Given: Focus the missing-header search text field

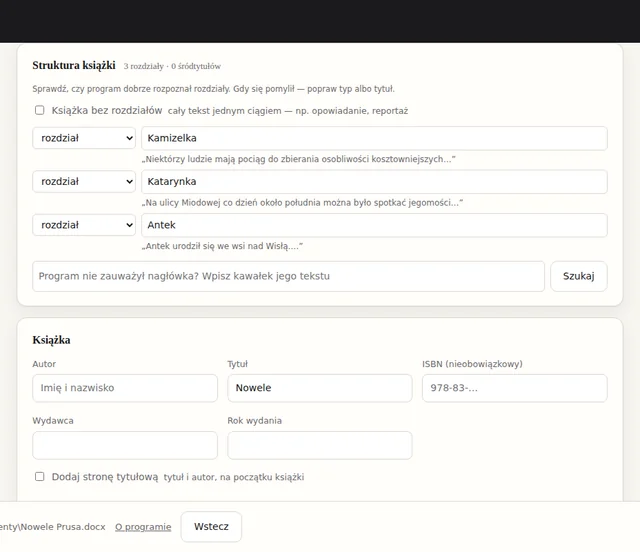Looking at the screenshot, I should [x=289, y=276].
